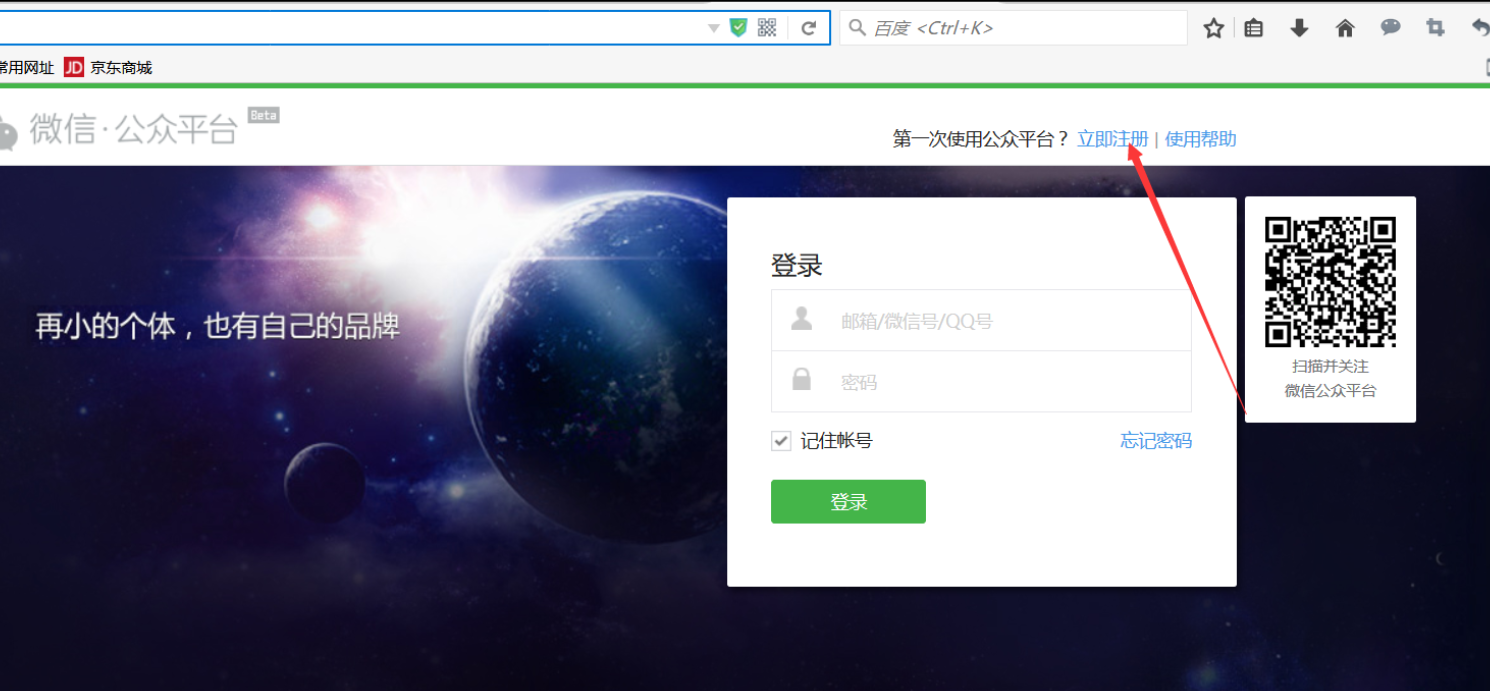Click the 立即注册 link
Screen dimensions: 1490x691
pos(1112,139)
